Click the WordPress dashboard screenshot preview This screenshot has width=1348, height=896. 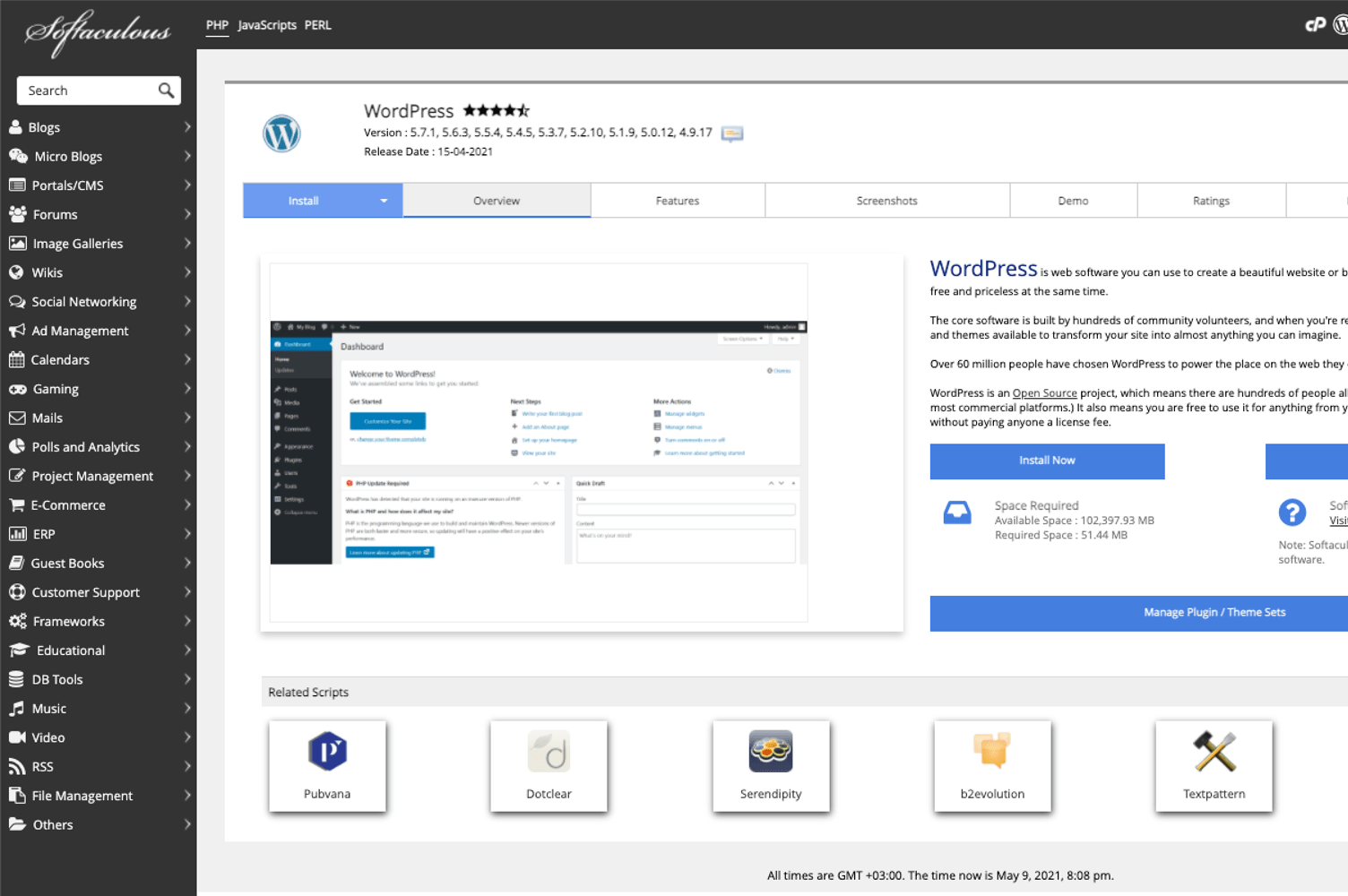pyautogui.click(x=539, y=443)
